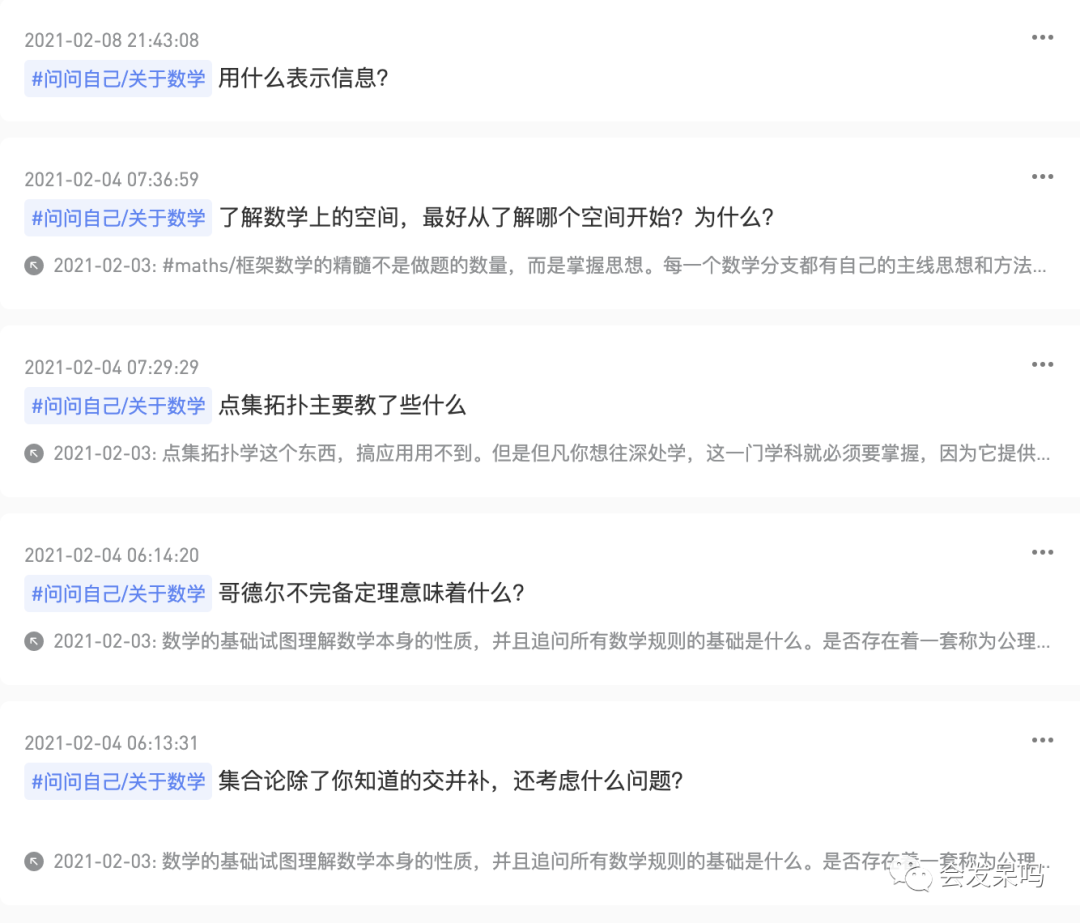
Task: Click timestamp 2021-02-04 07:29:29
Action: (x=112, y=367)
